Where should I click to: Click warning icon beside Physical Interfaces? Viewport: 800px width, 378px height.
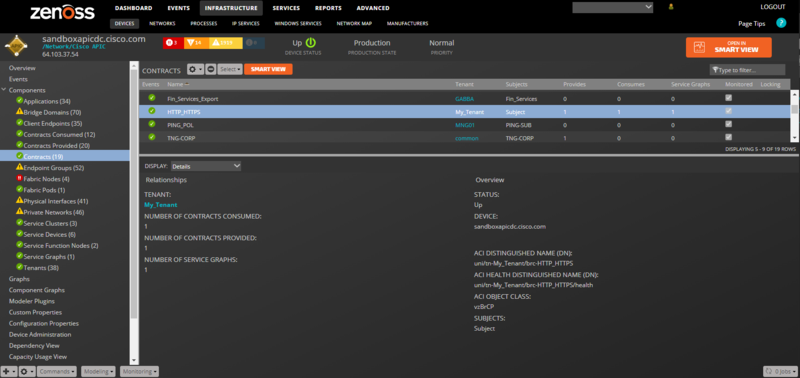click(19, 201)
